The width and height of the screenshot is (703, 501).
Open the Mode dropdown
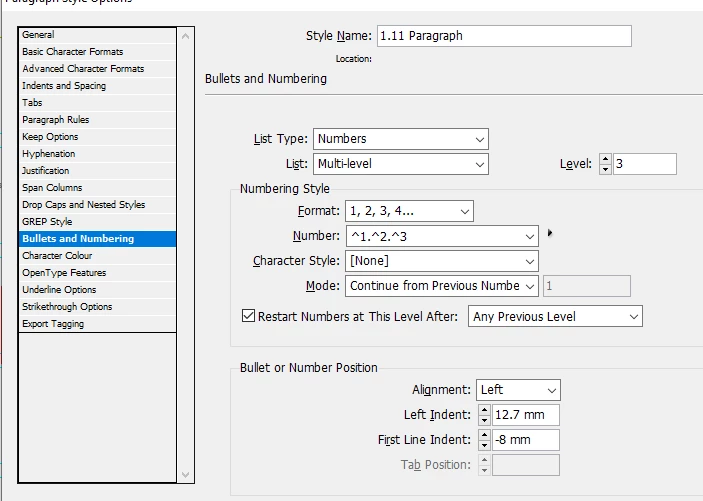pyautogui.click(x=442, y=286)
